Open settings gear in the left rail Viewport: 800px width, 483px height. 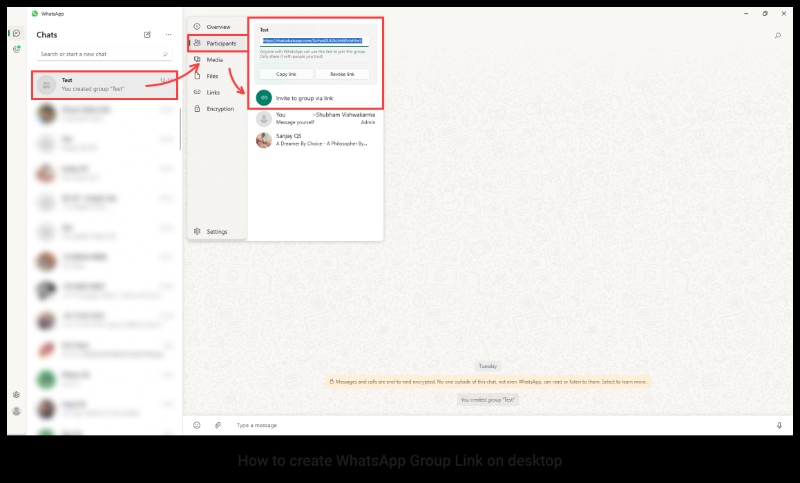click(16, 395)
